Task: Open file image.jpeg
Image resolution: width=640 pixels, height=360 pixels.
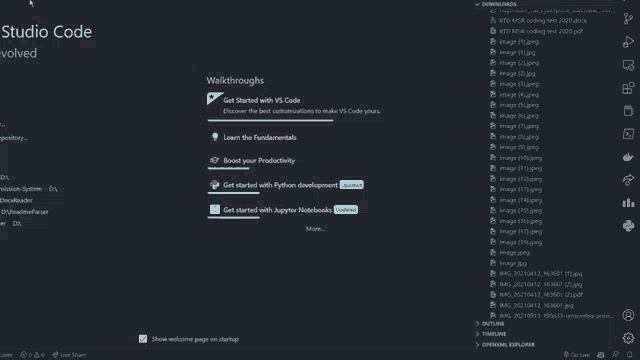Action: (x=515, y=253)
